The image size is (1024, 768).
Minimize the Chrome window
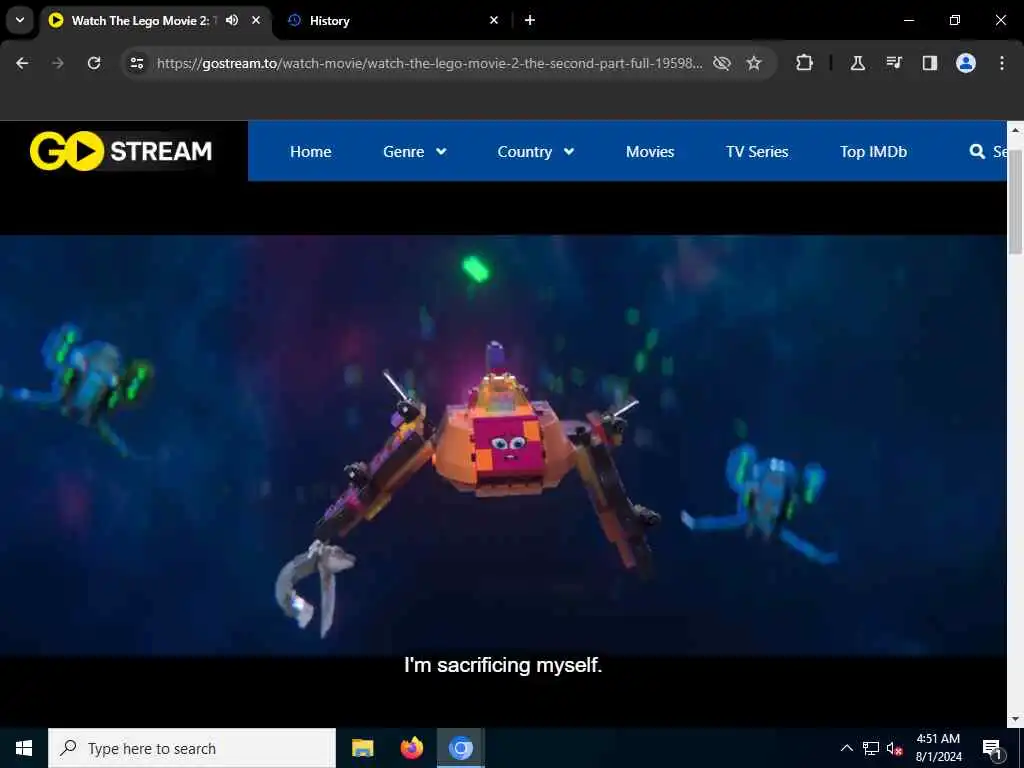(909, 20)
